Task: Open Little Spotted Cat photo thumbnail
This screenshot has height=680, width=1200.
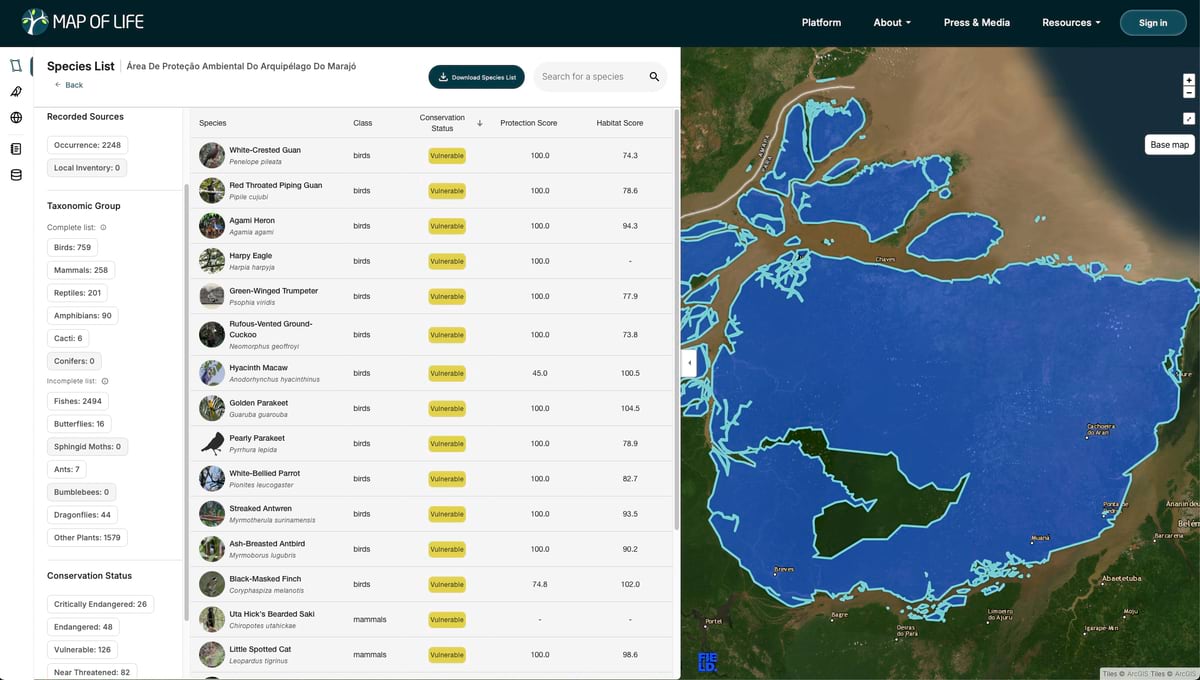Action: 211,655
